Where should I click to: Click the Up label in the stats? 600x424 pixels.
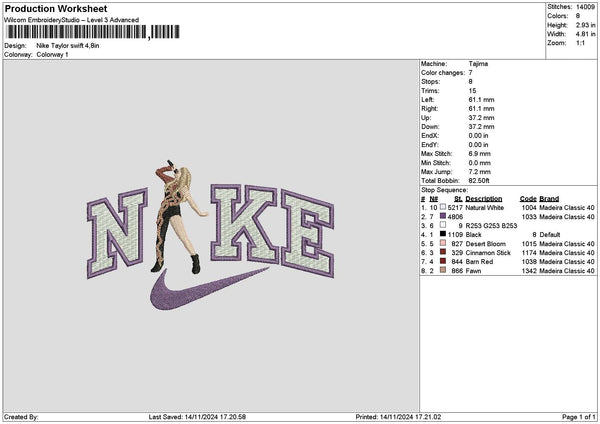pos(426,118)
